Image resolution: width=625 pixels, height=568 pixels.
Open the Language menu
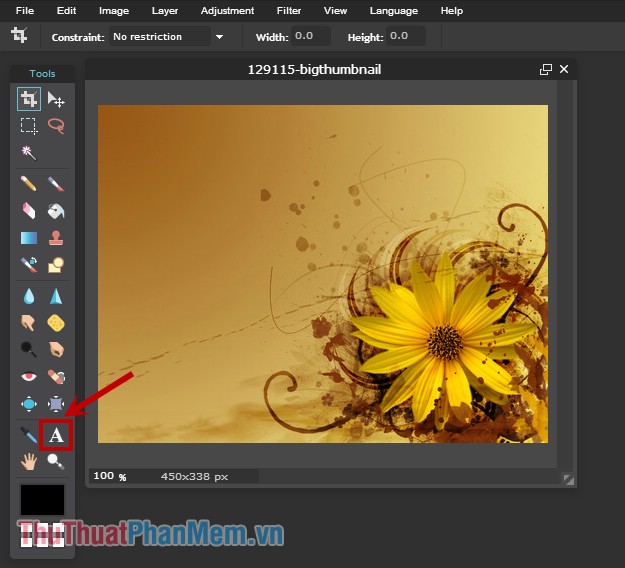point(394,10)
